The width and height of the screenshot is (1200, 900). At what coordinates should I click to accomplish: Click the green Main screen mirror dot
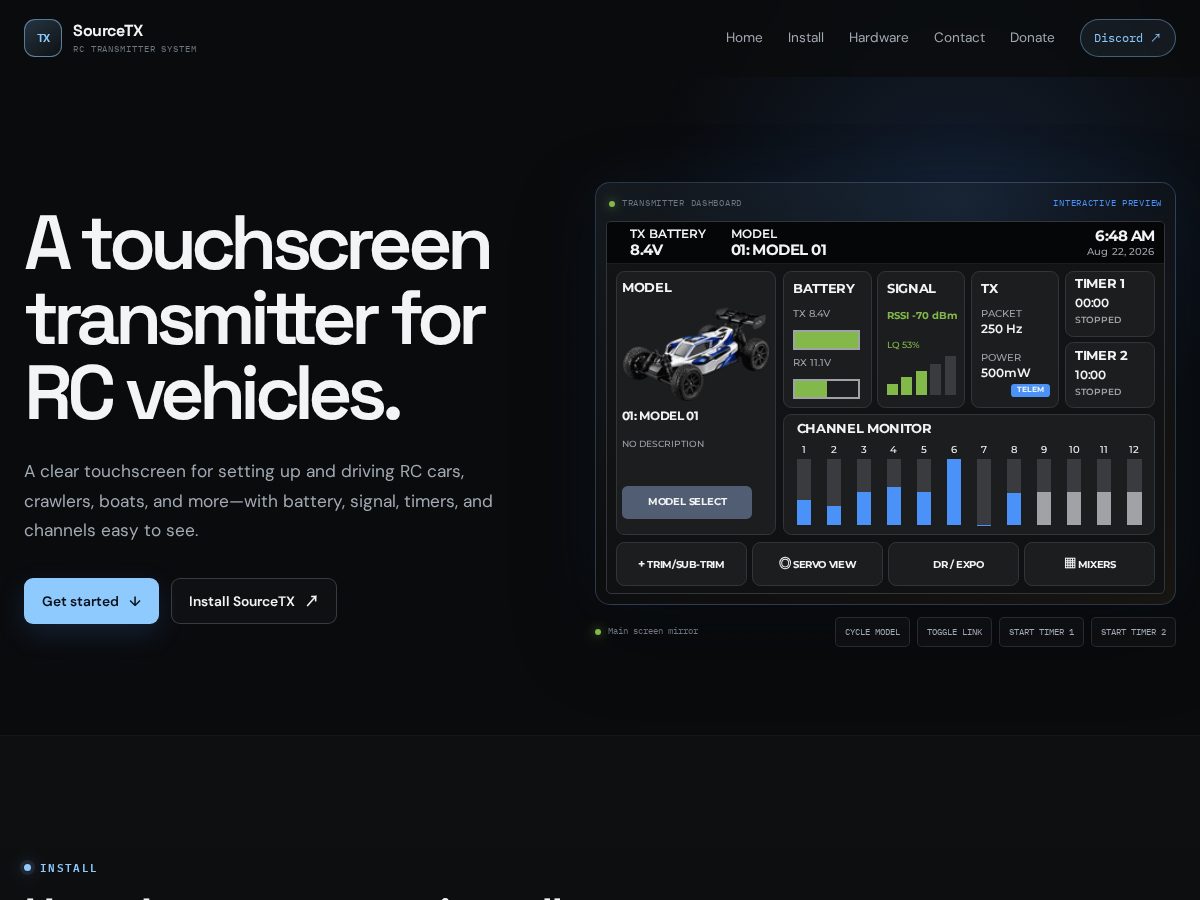[598, 632]
